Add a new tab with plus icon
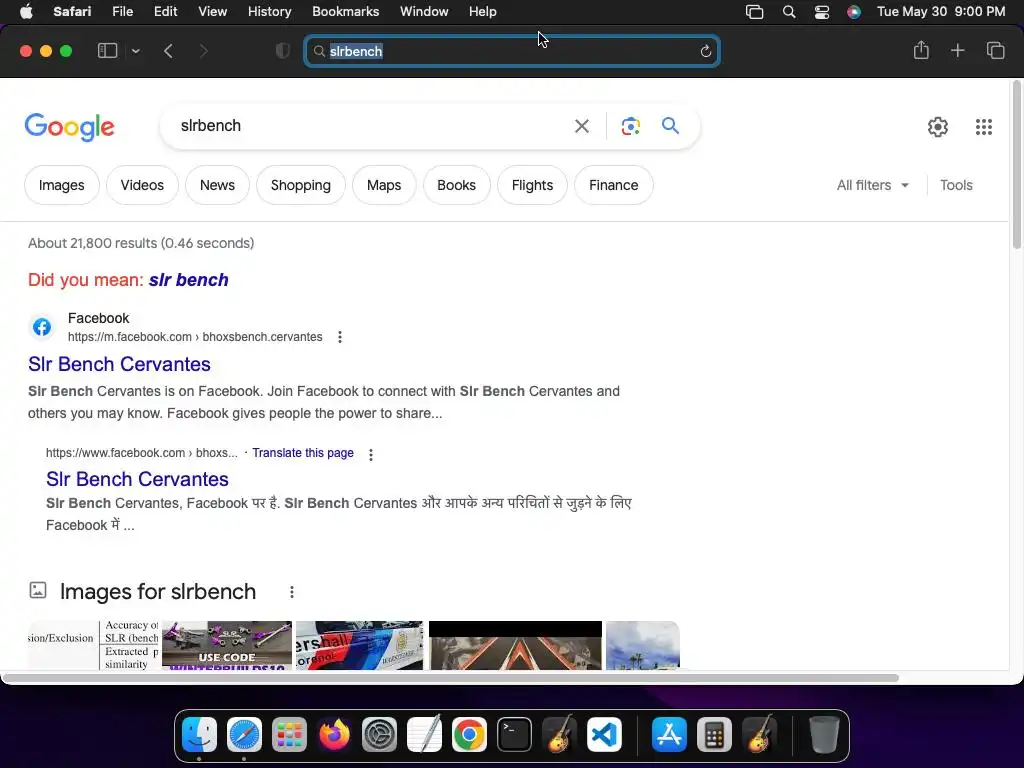Image resolution: width=1024 pixels, height=768 pixels. (x=957, y=50)
